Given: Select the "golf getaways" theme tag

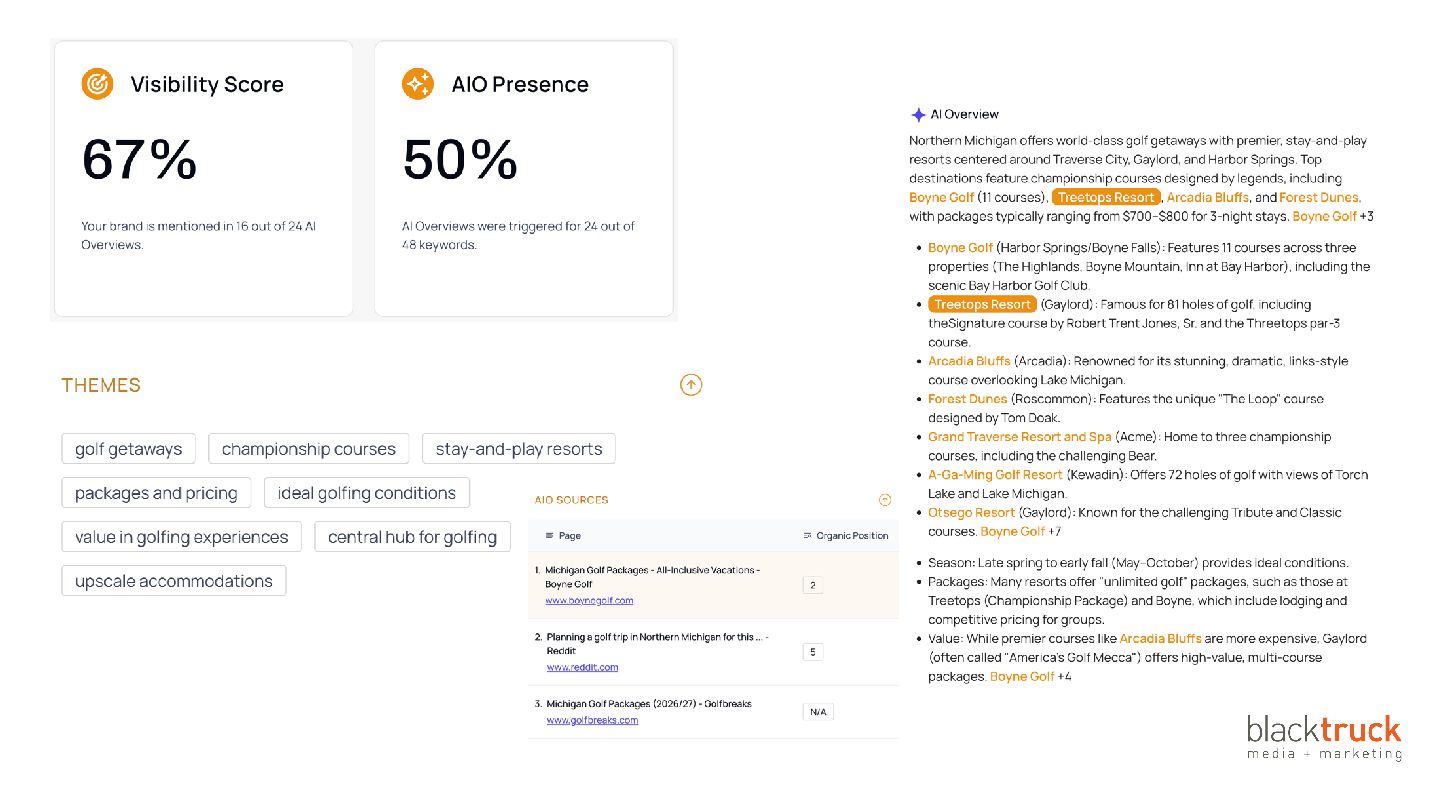Looking at the screenshot, I should point(129,449).
